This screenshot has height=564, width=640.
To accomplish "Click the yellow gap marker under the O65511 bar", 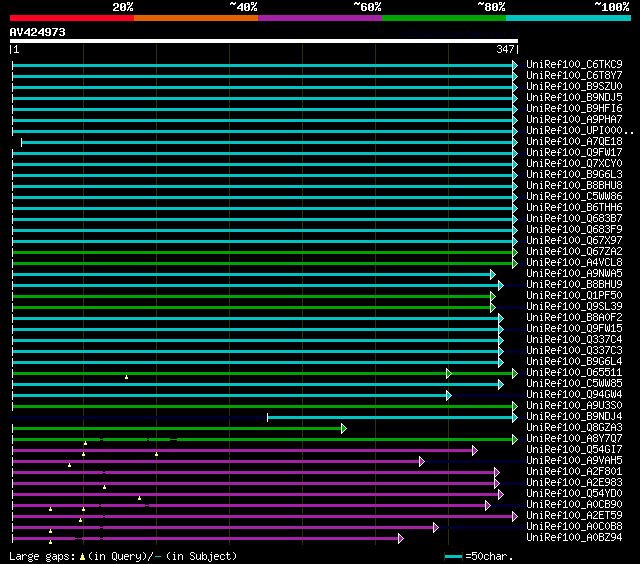I will [x=126, y=377].
